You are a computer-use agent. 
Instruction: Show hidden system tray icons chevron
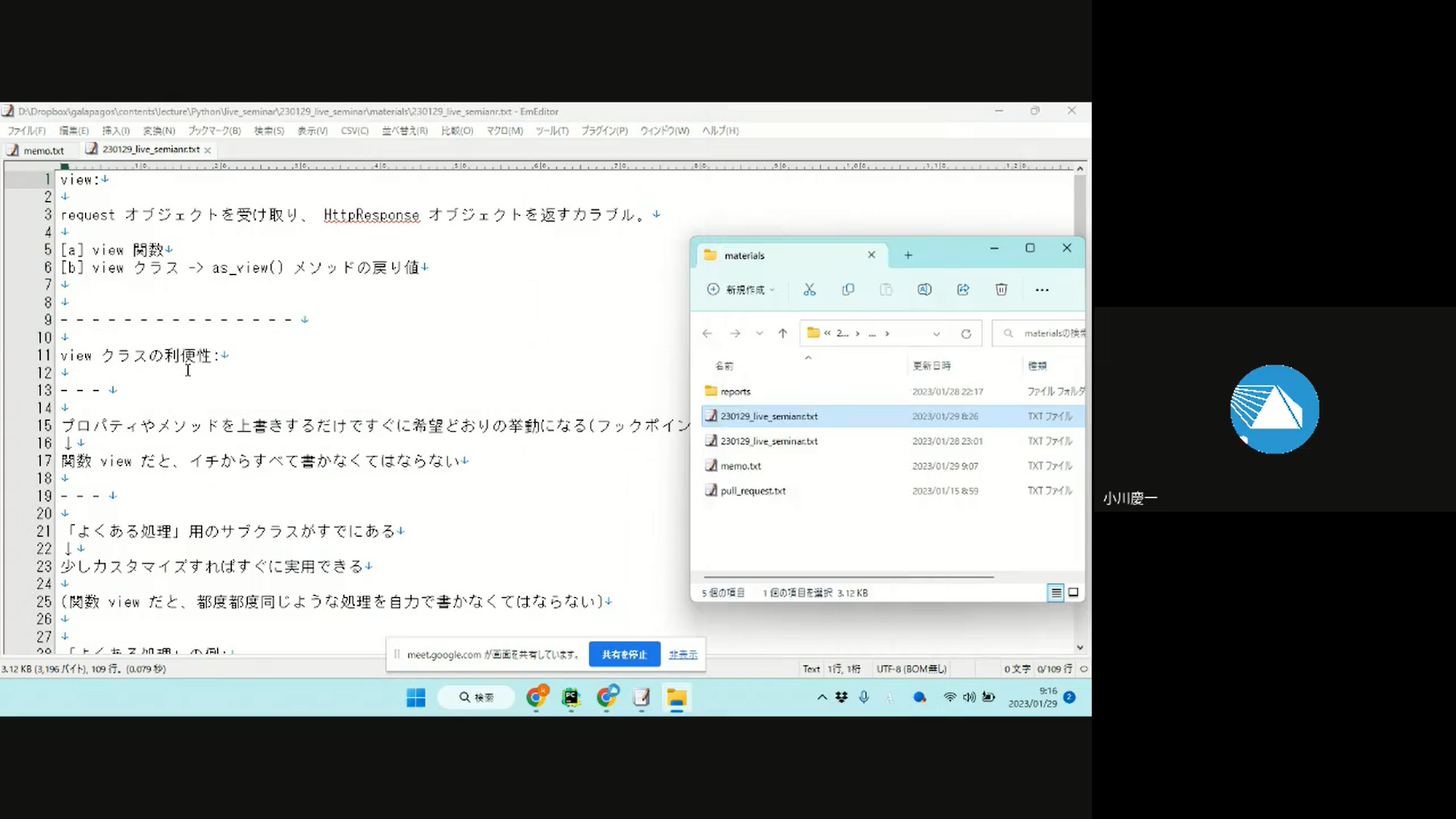click(822, 698)
